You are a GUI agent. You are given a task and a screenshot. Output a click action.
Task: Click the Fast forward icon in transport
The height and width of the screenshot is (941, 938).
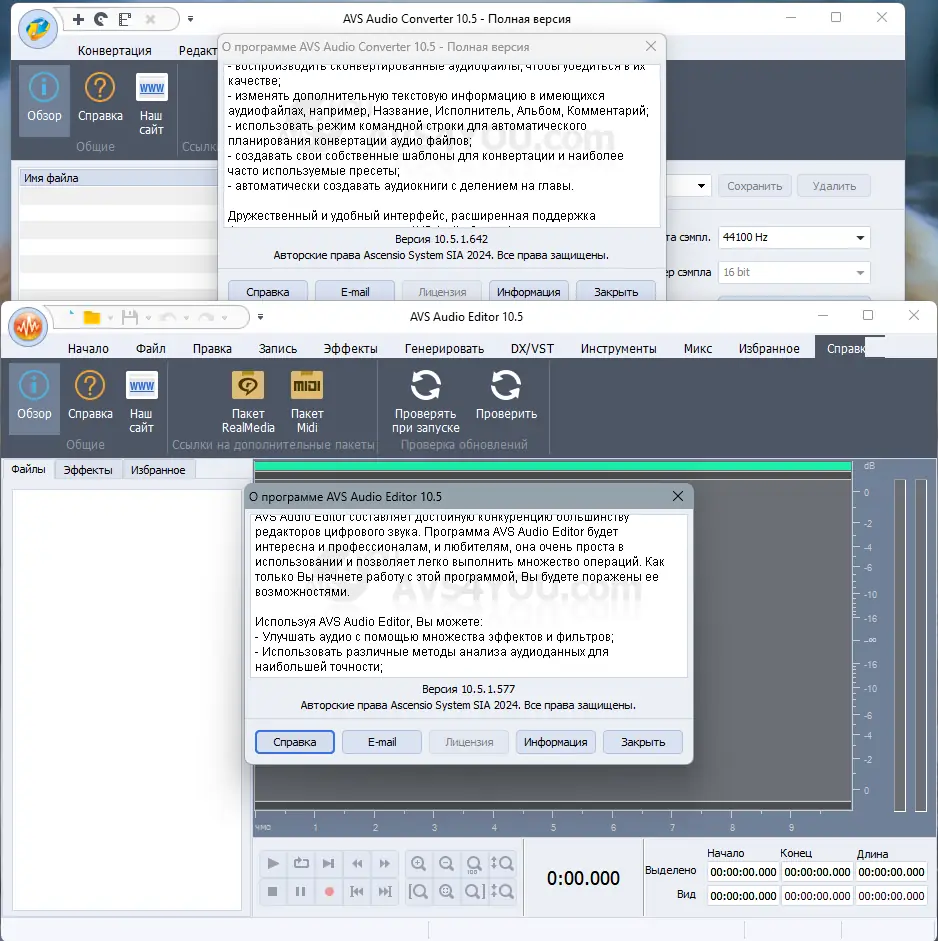click(385, 863)
